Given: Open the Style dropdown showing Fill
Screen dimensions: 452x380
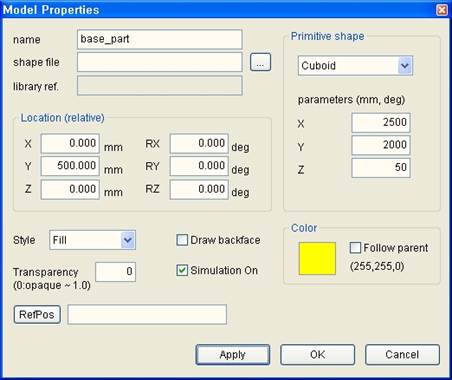Looking at the screenshot, I should (x=92, y=240).
